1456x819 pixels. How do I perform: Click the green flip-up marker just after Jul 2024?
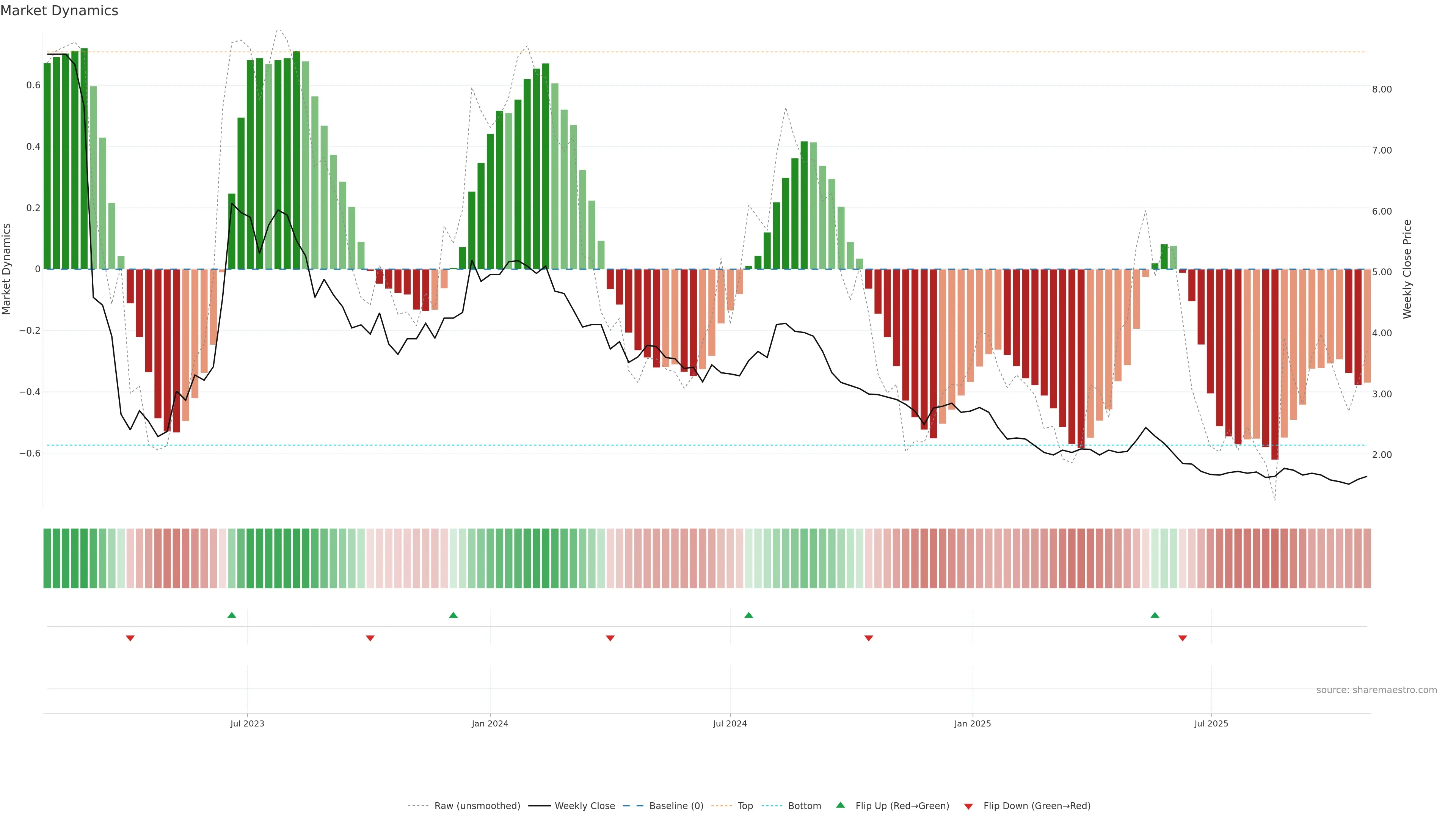pos(748,615)
